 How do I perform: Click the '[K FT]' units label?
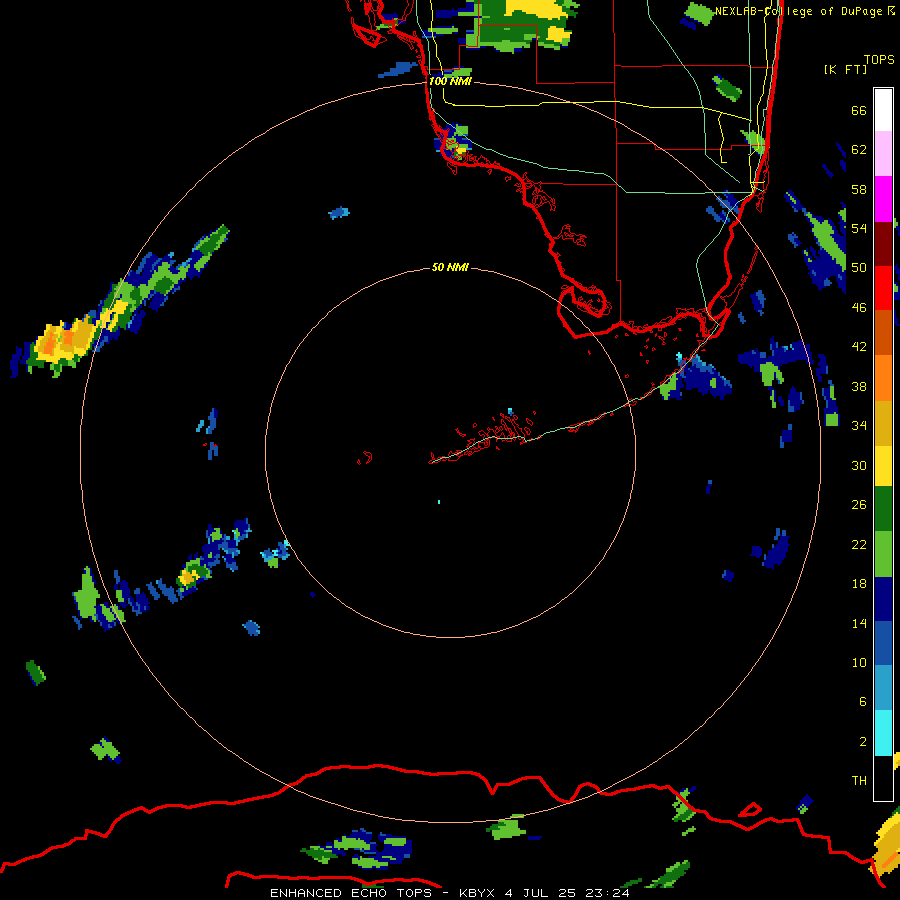click(845, 69)
